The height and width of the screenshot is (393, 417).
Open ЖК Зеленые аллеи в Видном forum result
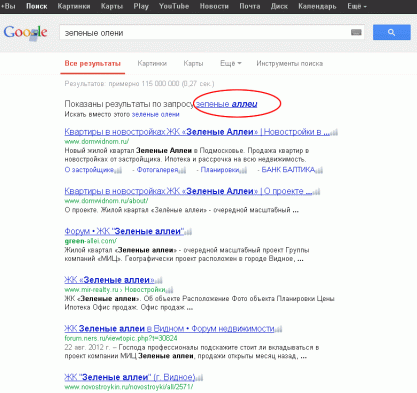pyautogui.click(x=169, y=329)
